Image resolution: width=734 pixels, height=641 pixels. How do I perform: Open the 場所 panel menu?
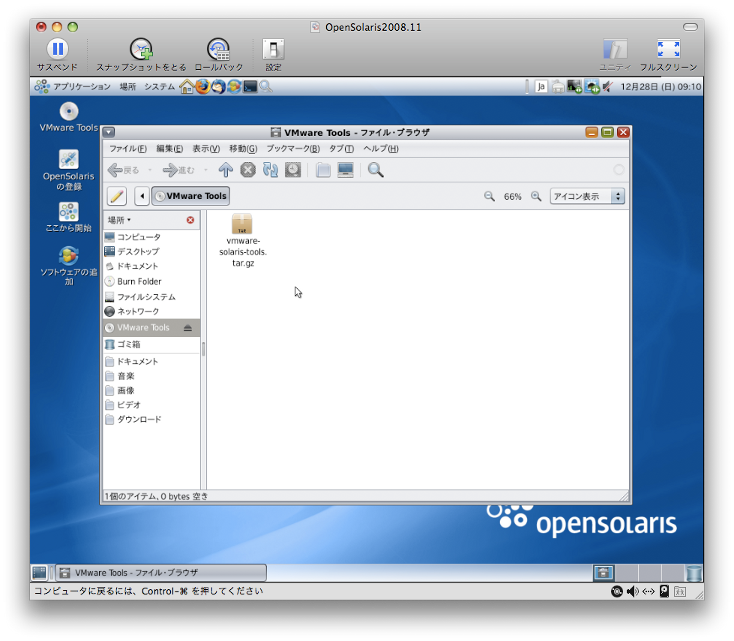coord(127,87)
